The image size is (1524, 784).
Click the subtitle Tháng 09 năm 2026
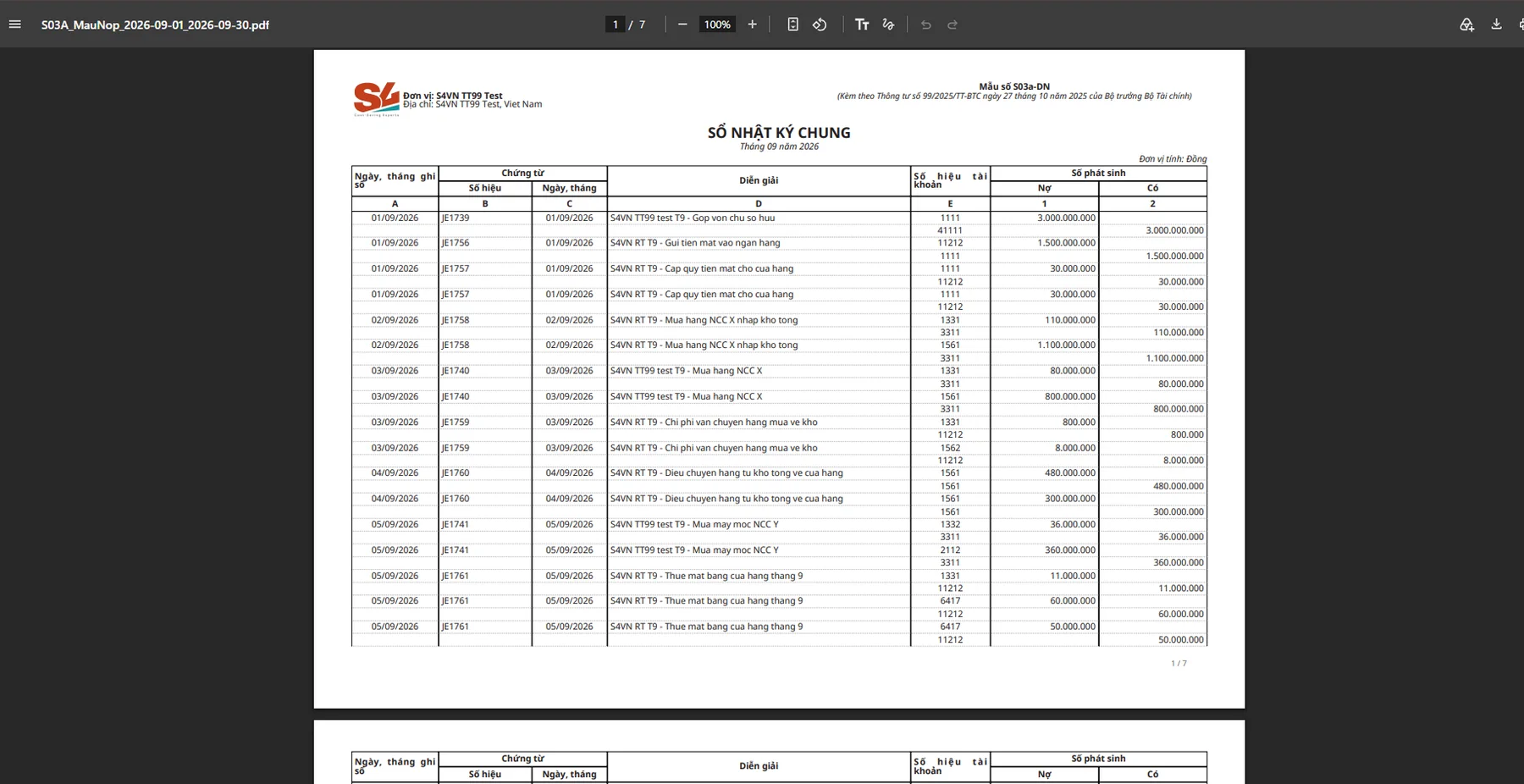(x=779, y=146)
